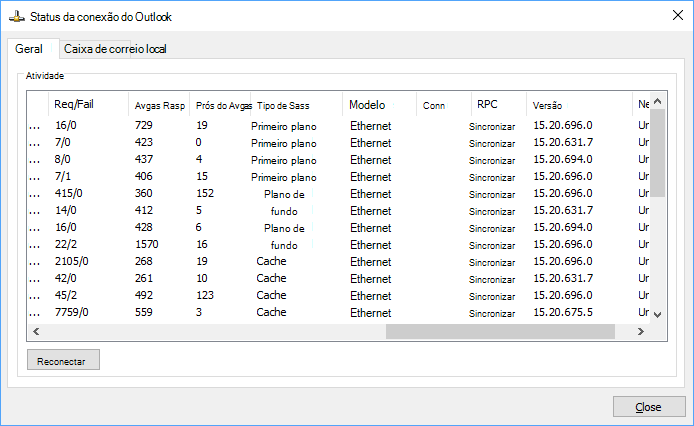694x426 pixels.
Task: Select the row with Req/Fail 7/1
Action: tap(338, 176)
